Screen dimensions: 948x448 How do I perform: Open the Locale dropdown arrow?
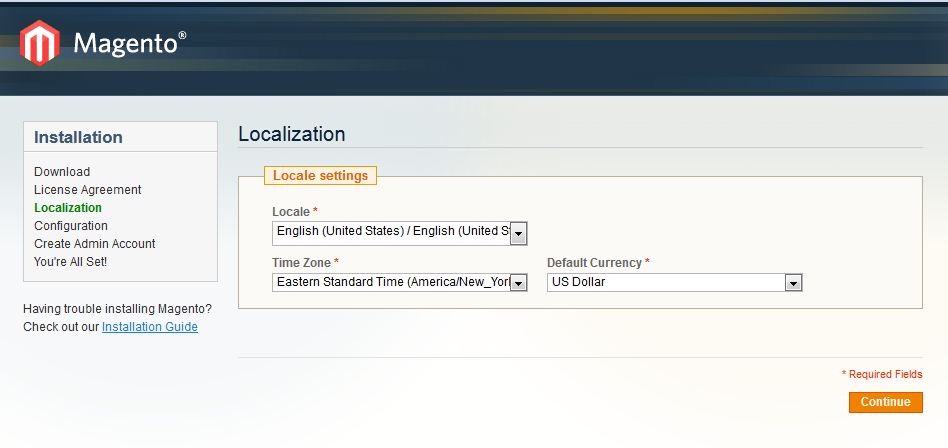coord(518,233)
